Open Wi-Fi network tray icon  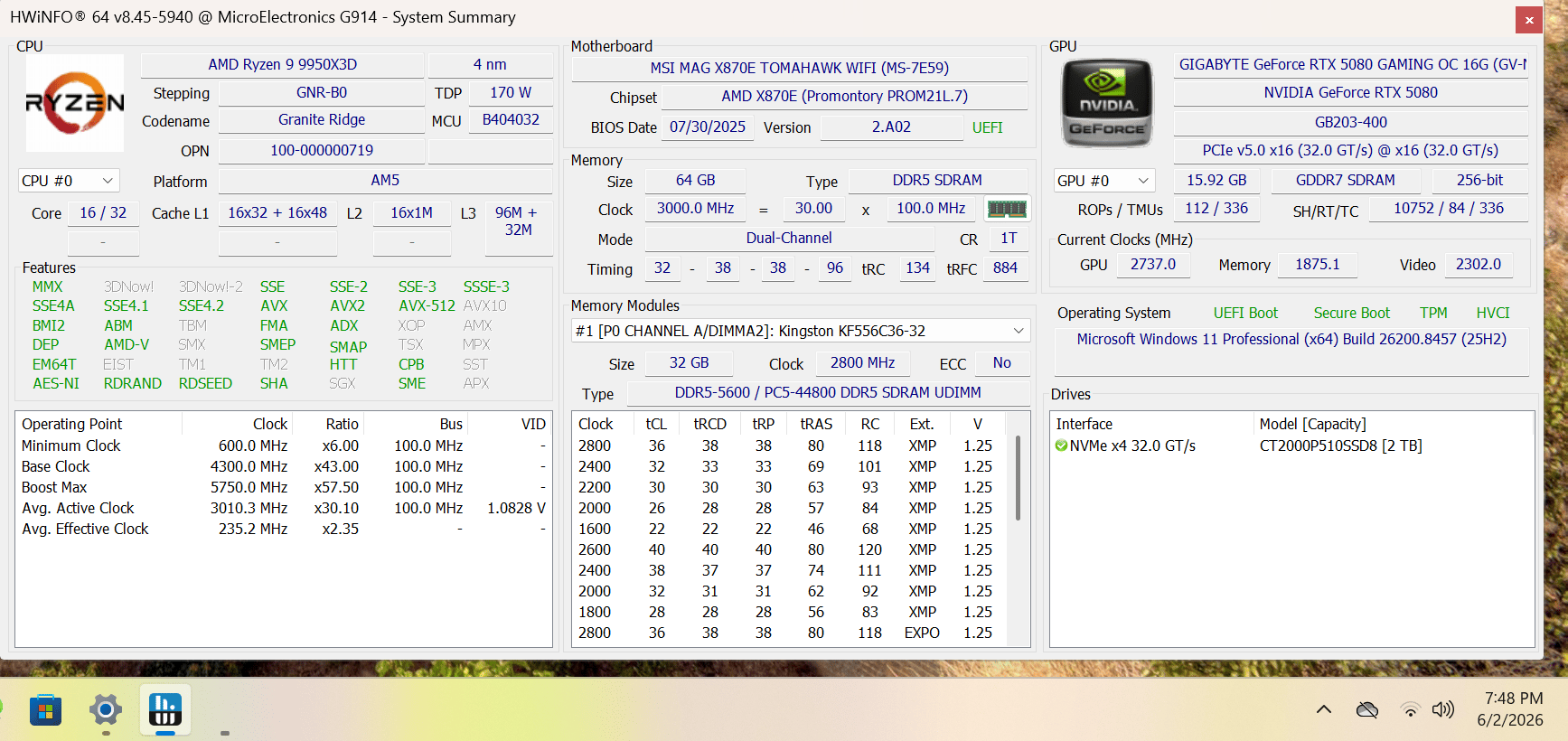coord(1410,709)
